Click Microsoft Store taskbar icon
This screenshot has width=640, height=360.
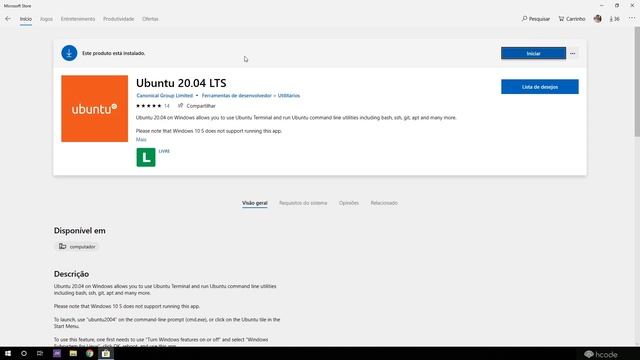pos(106,353)
